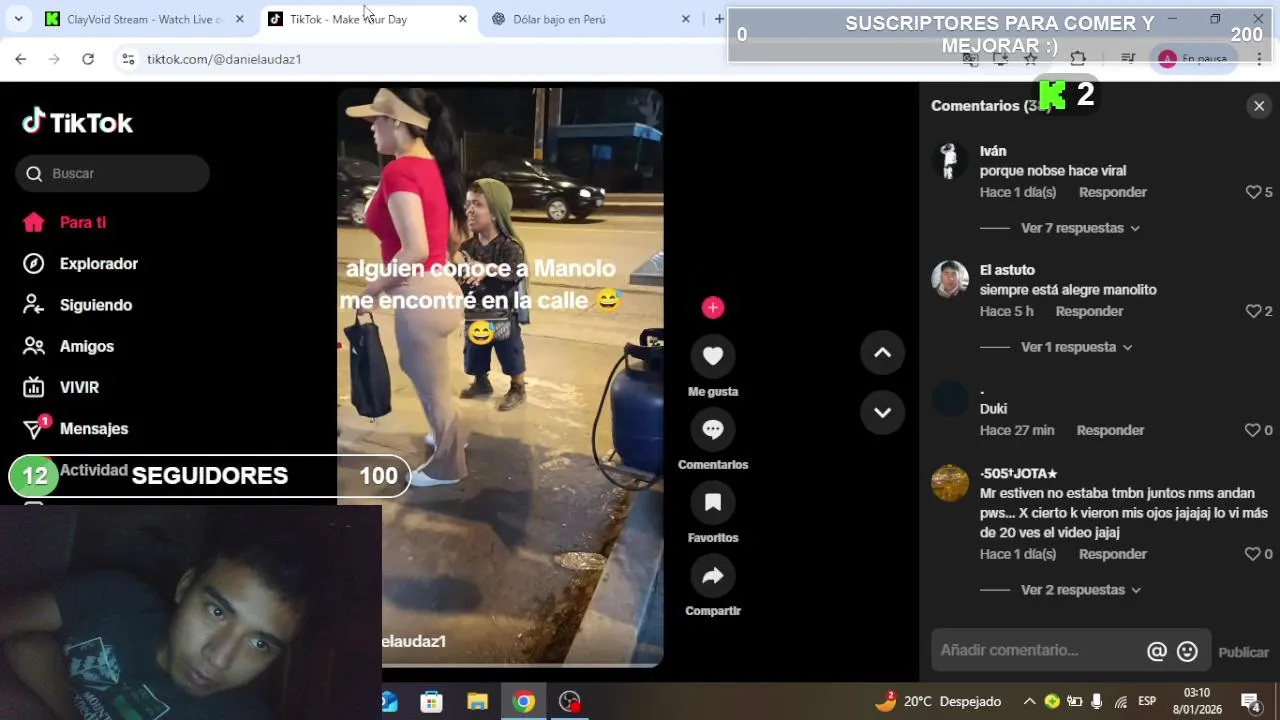Click the playing Manolo video

(x=500, y=377)
